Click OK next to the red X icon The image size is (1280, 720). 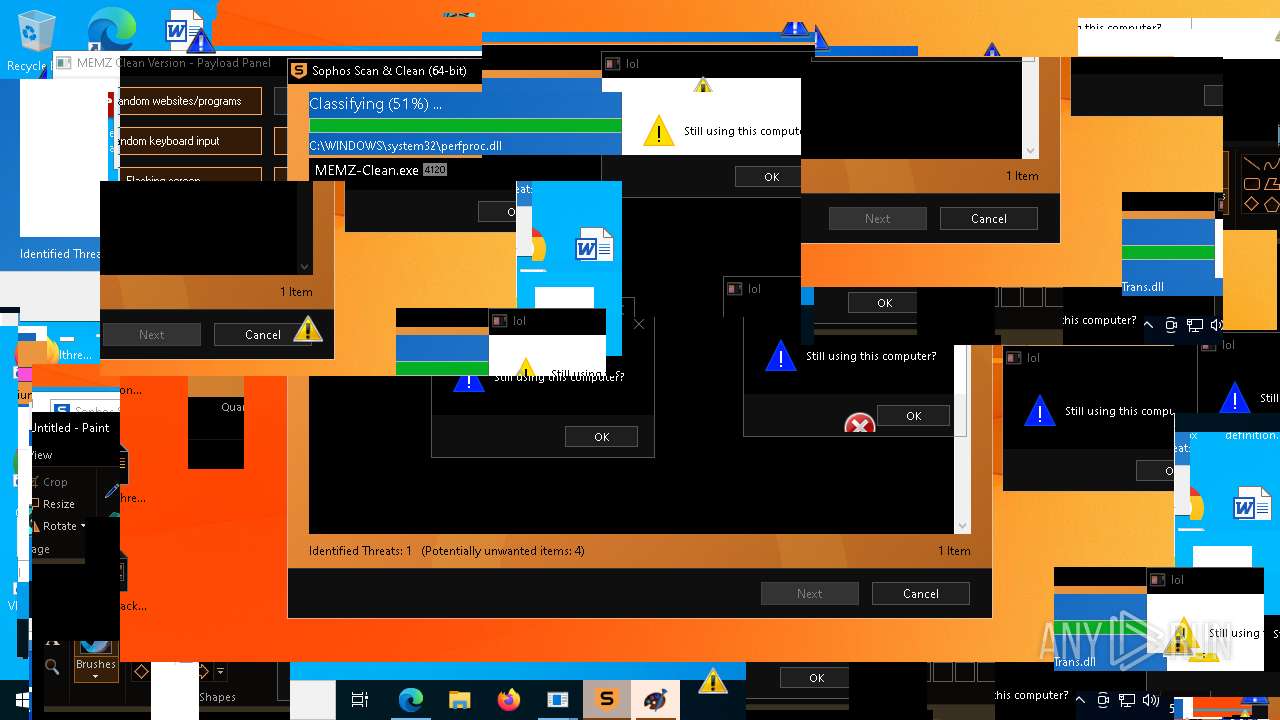pos(913,416)
